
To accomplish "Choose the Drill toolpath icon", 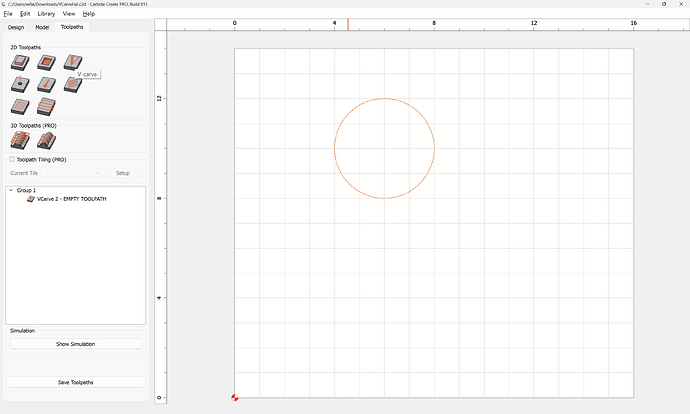I will coord(19,85).
